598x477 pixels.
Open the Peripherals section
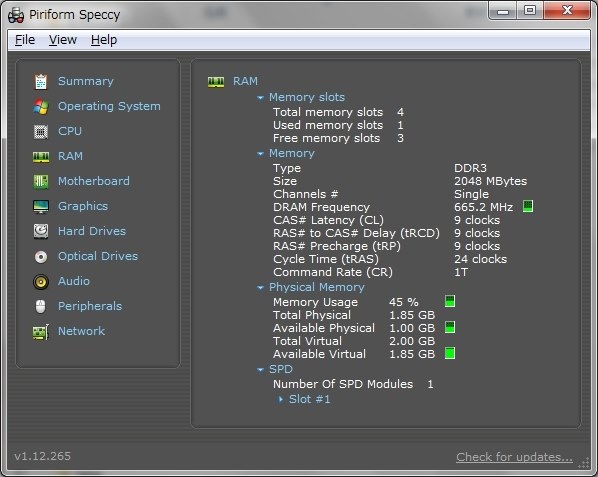pos(90,306)
